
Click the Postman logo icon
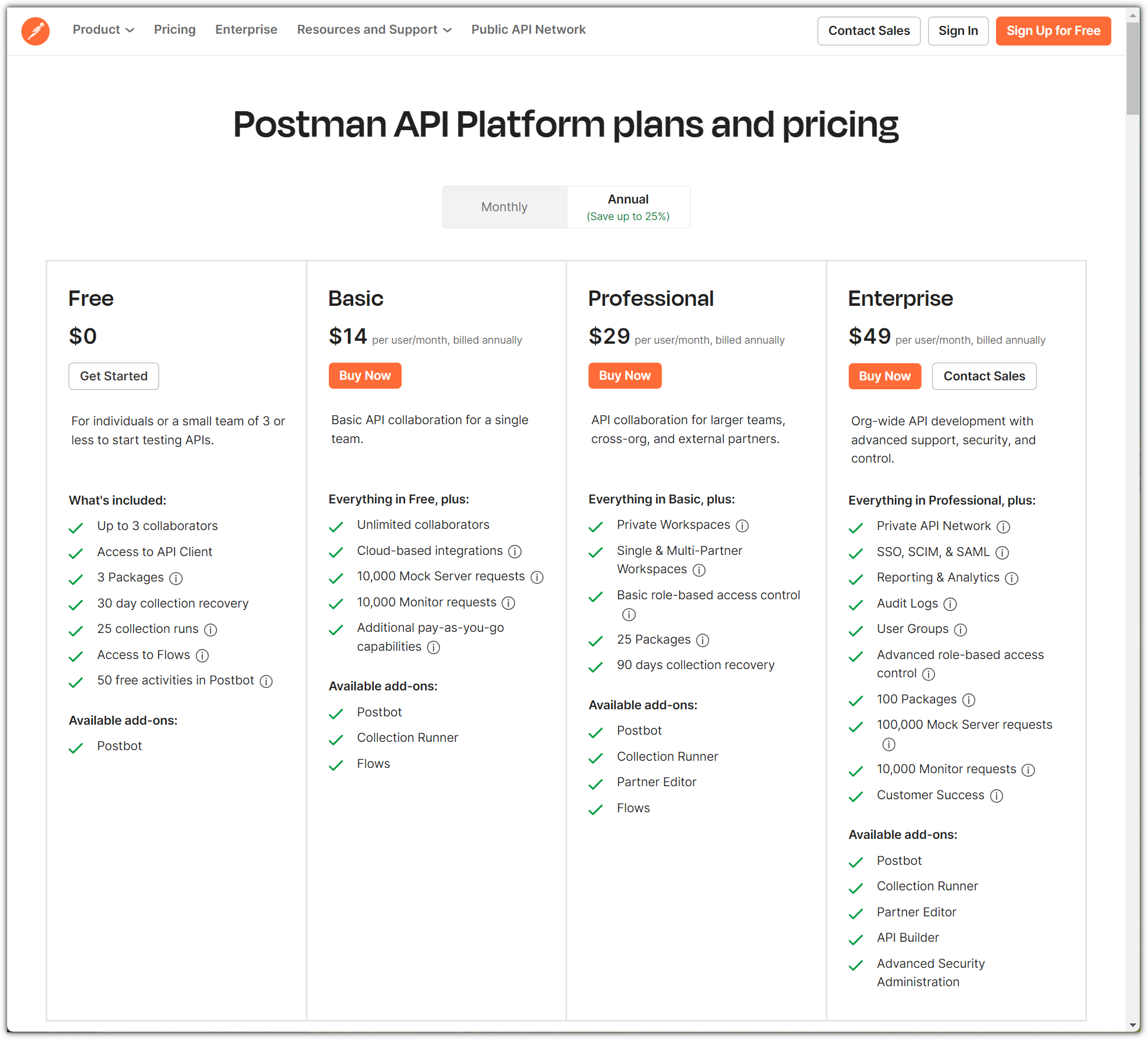point(35,31)
